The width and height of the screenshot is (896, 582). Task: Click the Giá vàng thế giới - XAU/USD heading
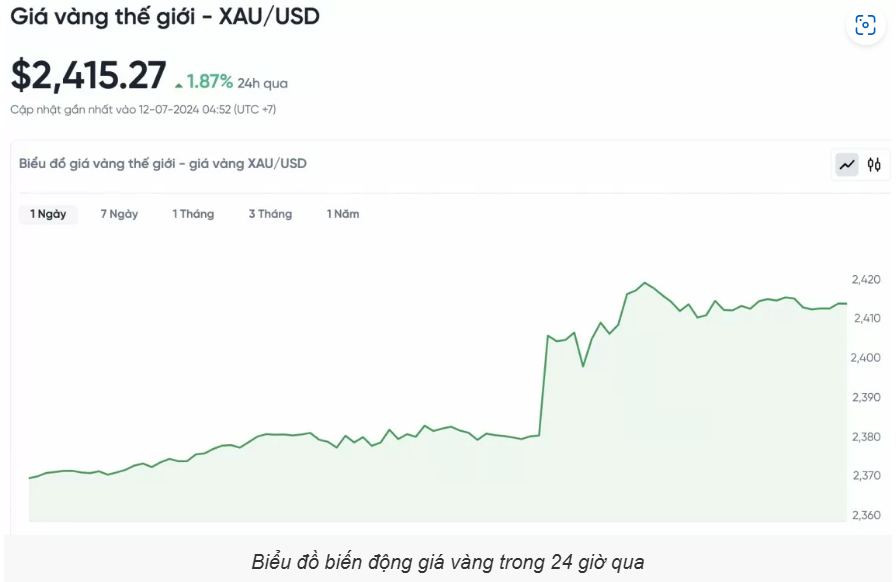[x=165, y=17]
